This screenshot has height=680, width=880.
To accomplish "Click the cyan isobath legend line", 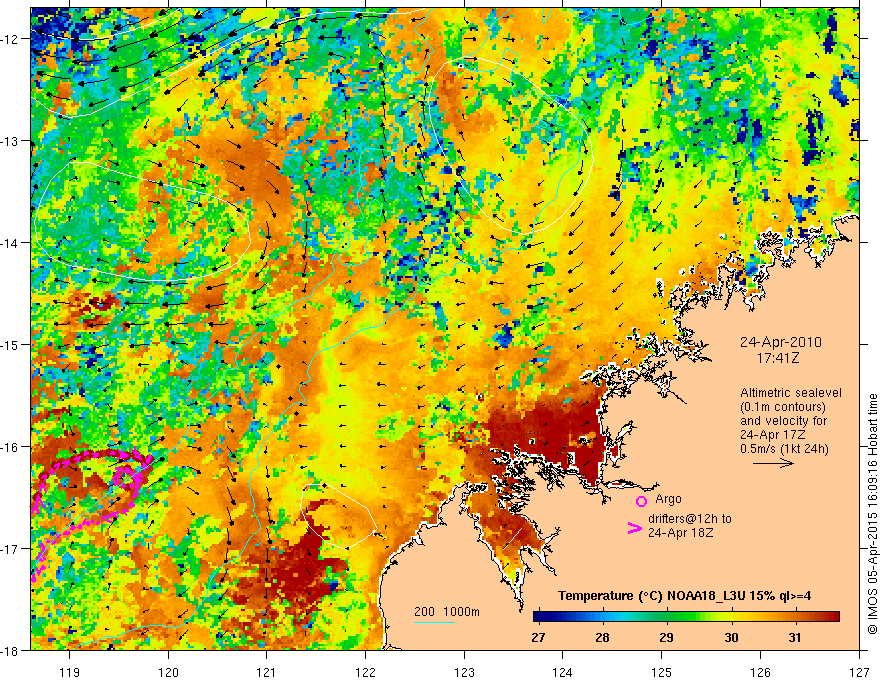I will click(434, 622).
